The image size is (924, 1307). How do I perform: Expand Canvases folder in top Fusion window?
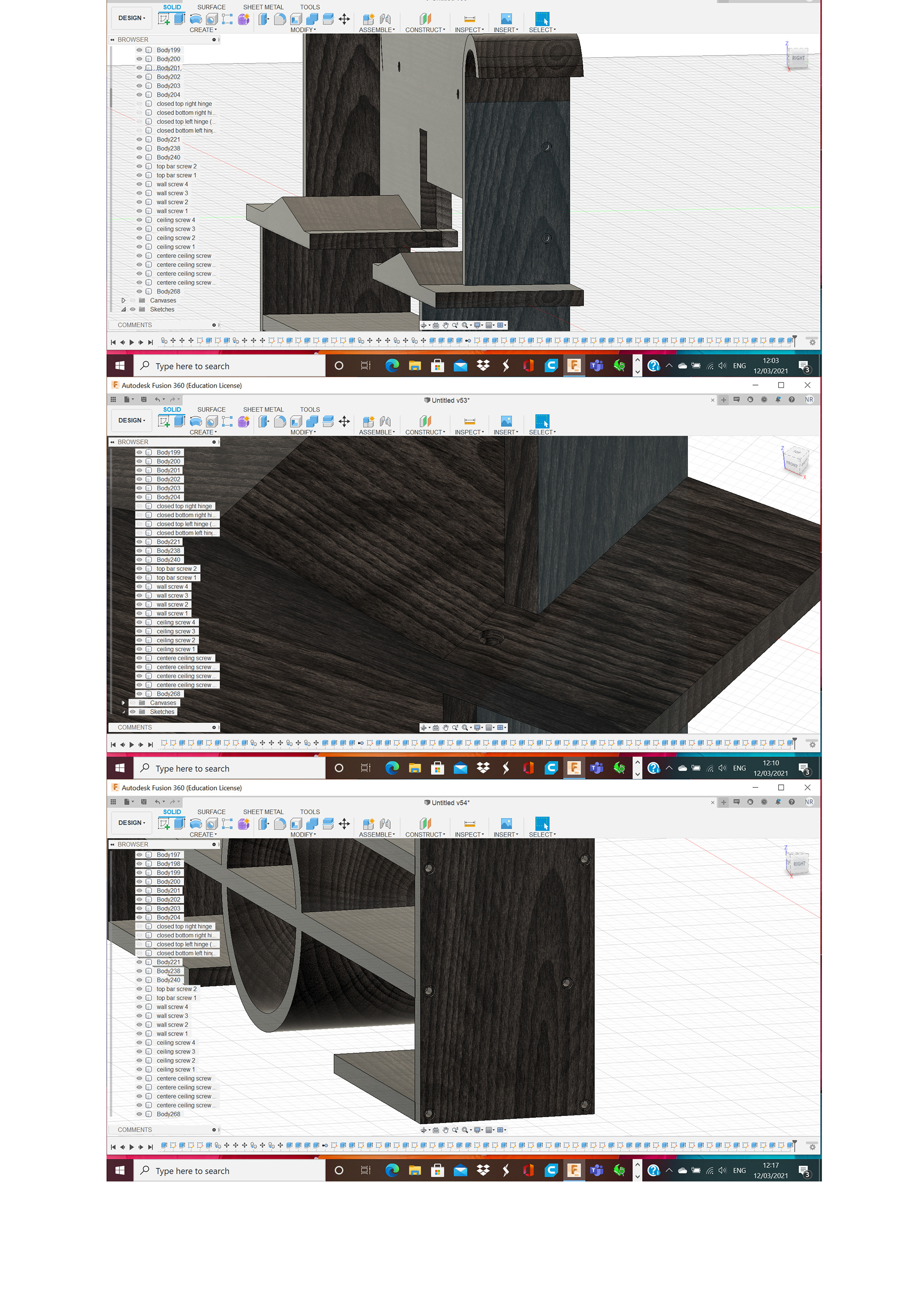coord(124,301)
